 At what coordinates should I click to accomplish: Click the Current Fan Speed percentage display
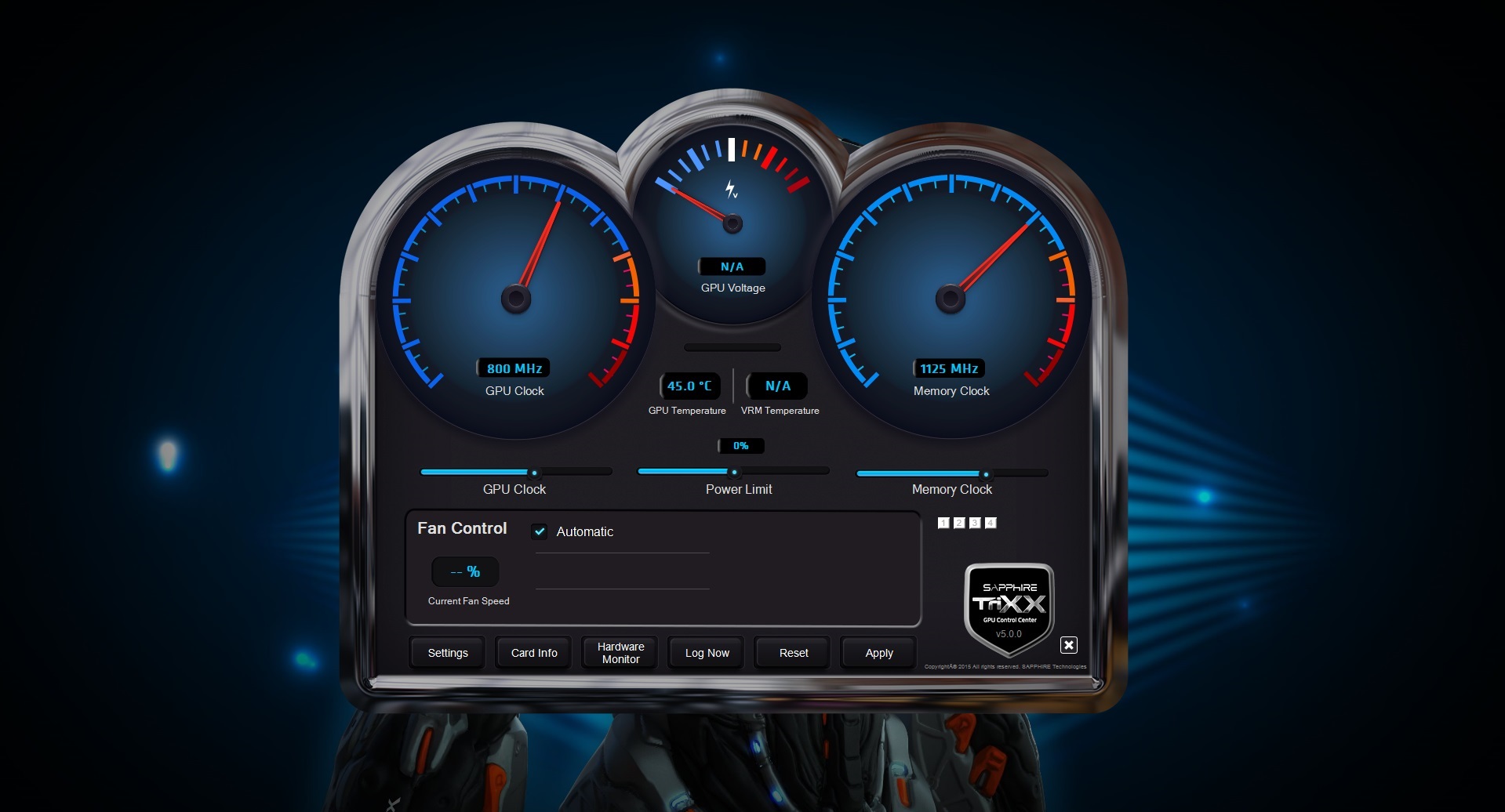465,571
